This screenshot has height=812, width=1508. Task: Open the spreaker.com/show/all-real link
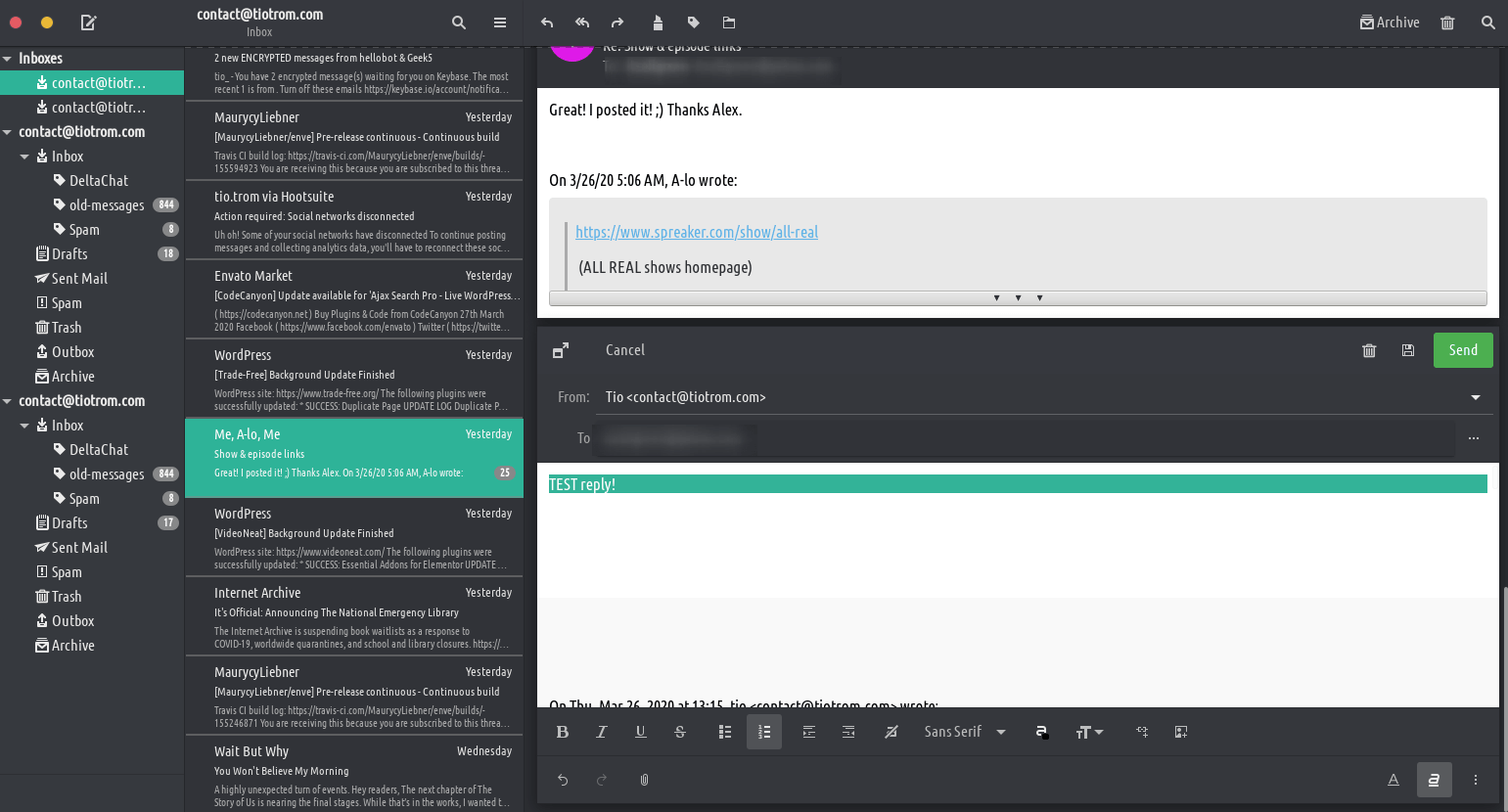pos(697,232)
